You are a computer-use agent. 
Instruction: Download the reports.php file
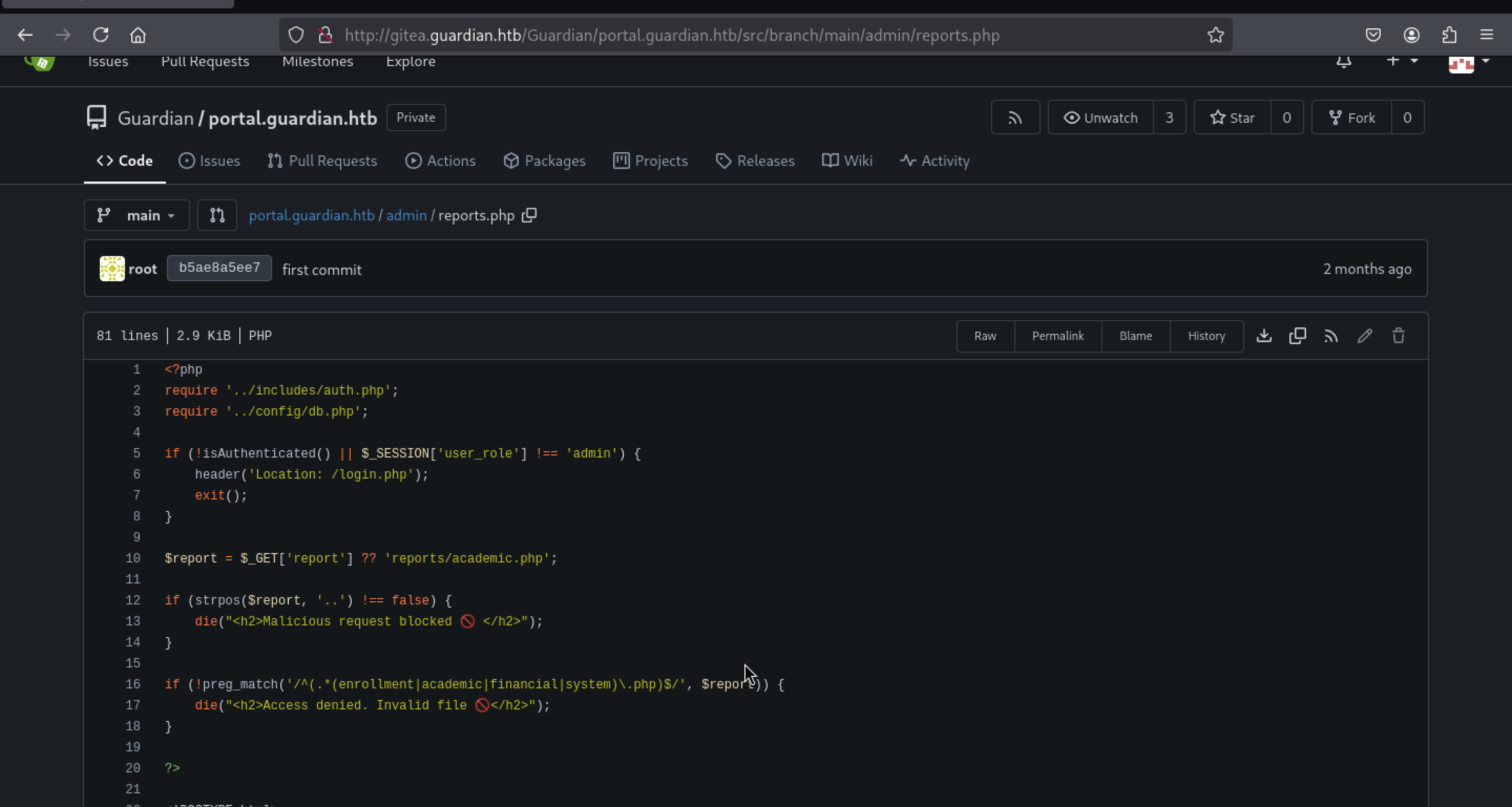coord(1264,336)
